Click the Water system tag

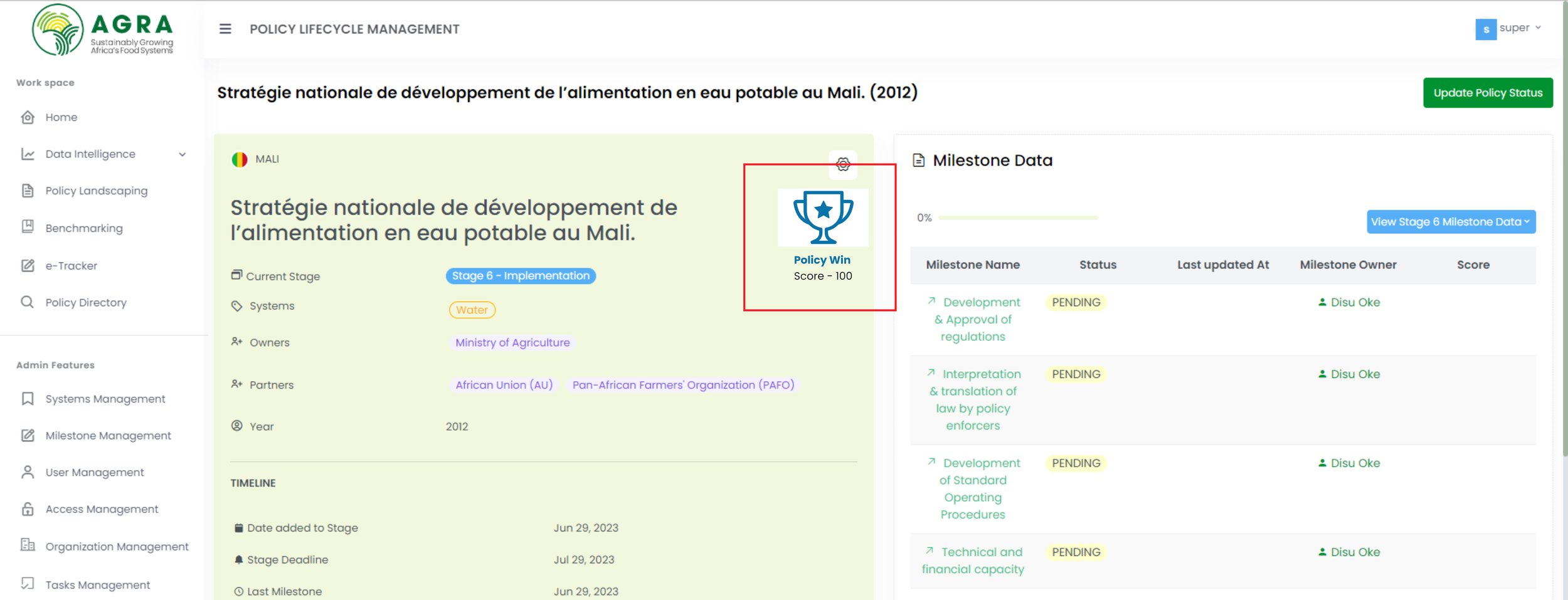472,310
